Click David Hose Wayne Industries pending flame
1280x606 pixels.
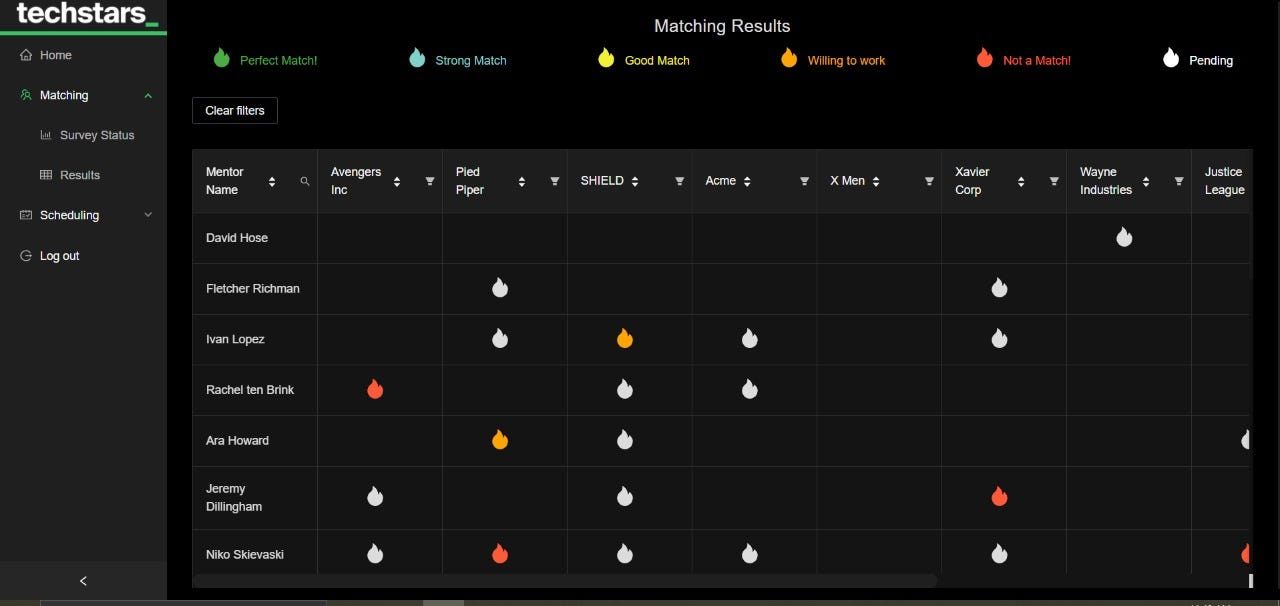(x=1124, y=237)
